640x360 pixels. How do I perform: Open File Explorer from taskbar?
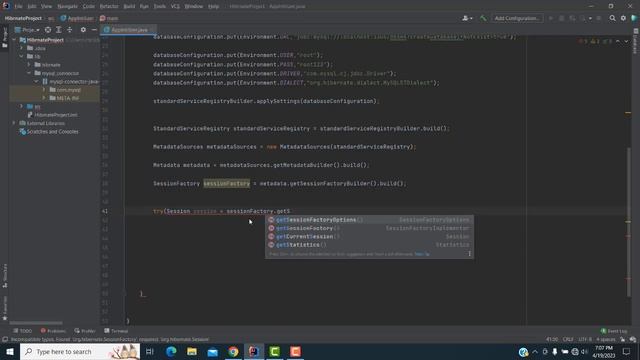[x=192, y=351]
